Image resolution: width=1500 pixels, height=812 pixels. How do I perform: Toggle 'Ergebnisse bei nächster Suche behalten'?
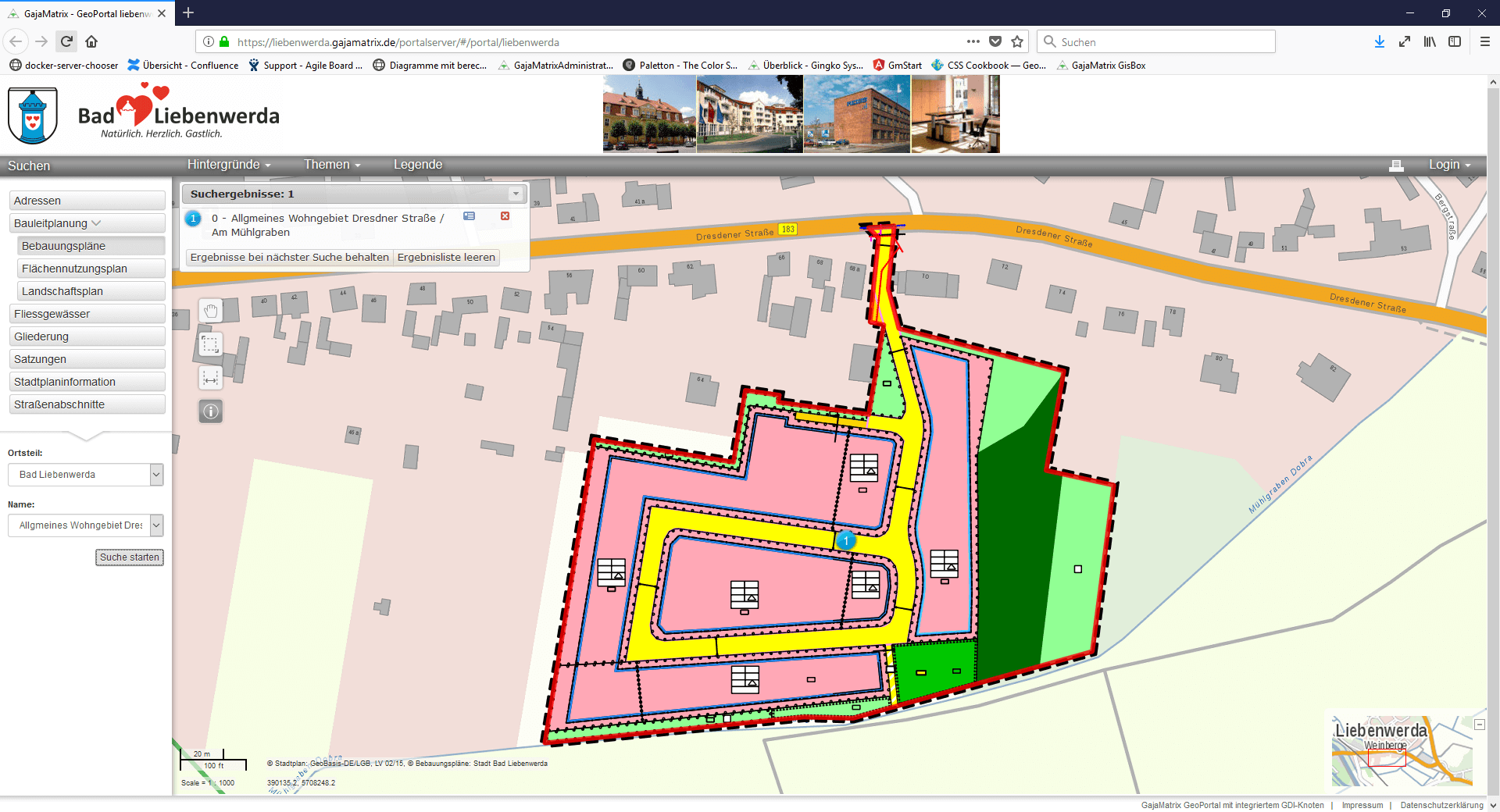click(x=289, y=258)
